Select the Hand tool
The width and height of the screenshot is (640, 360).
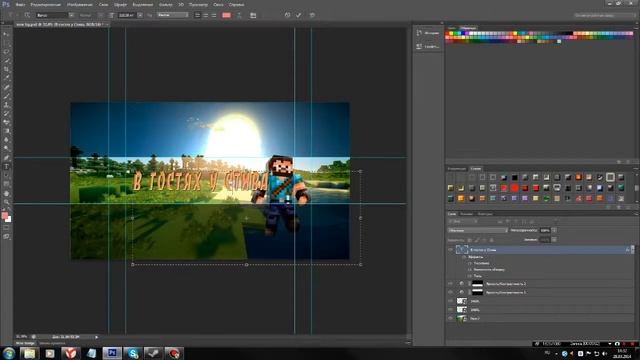tap(6, 193)
